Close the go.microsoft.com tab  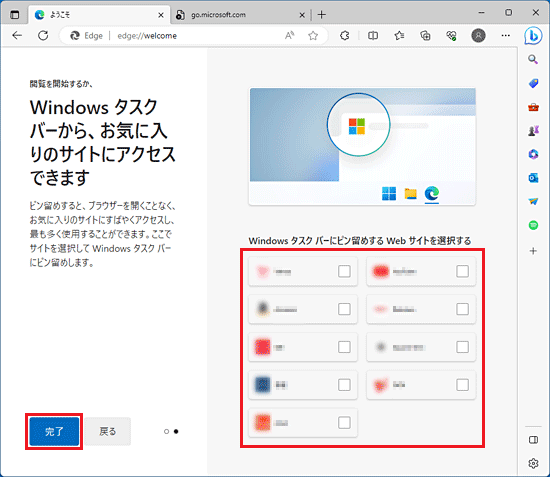pos(302,15)
